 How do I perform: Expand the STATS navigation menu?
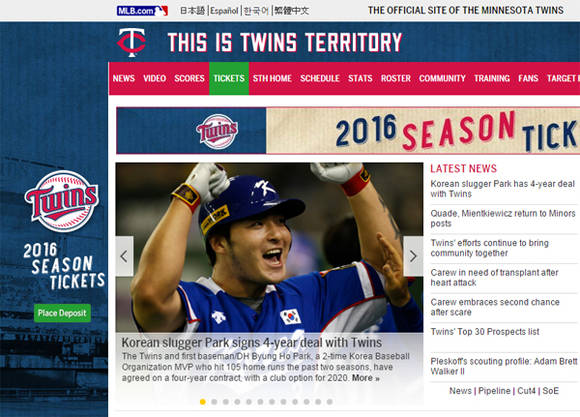[x=360, y=78]
